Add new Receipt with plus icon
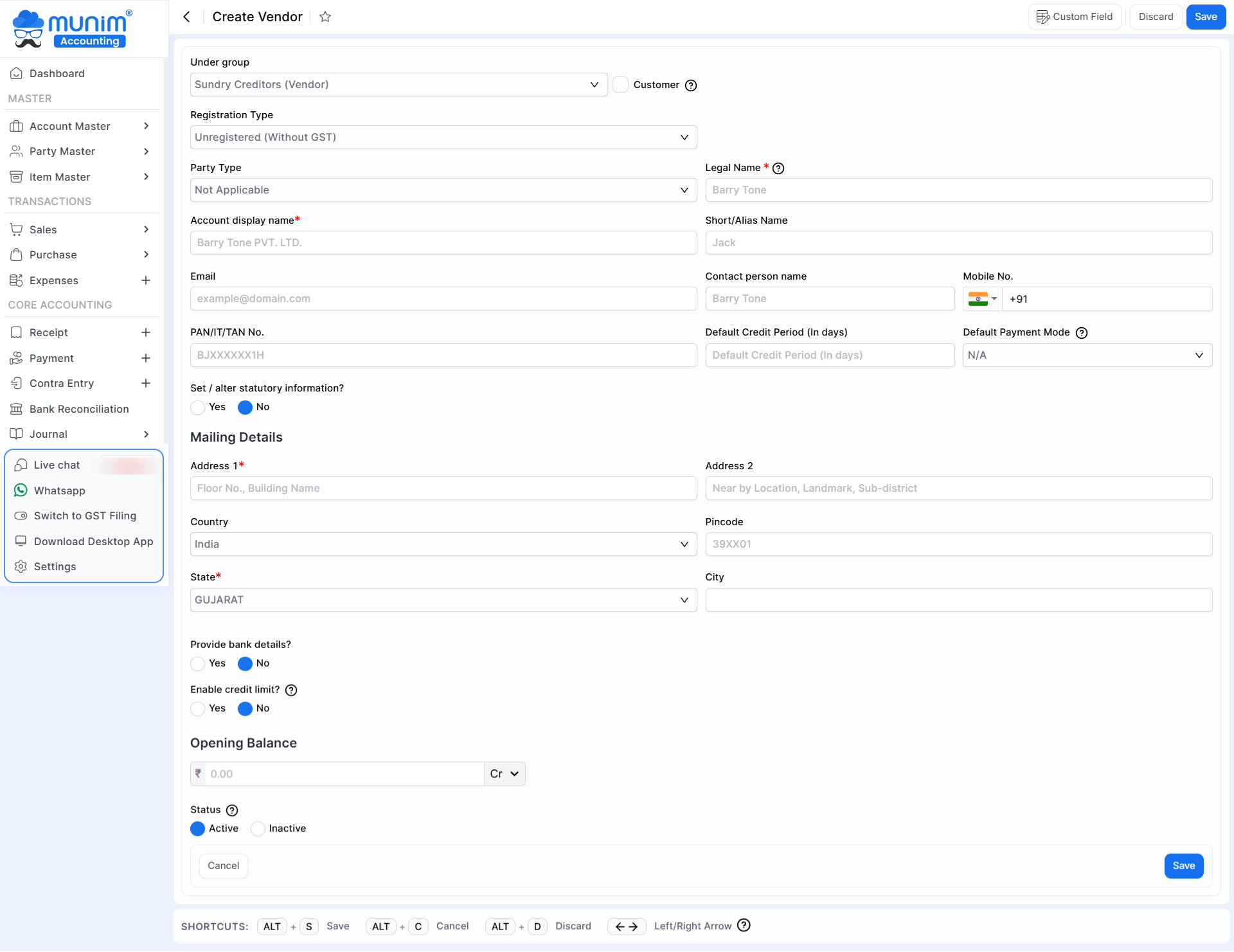This screenshot has height=952, width=1234. (146, 332)
